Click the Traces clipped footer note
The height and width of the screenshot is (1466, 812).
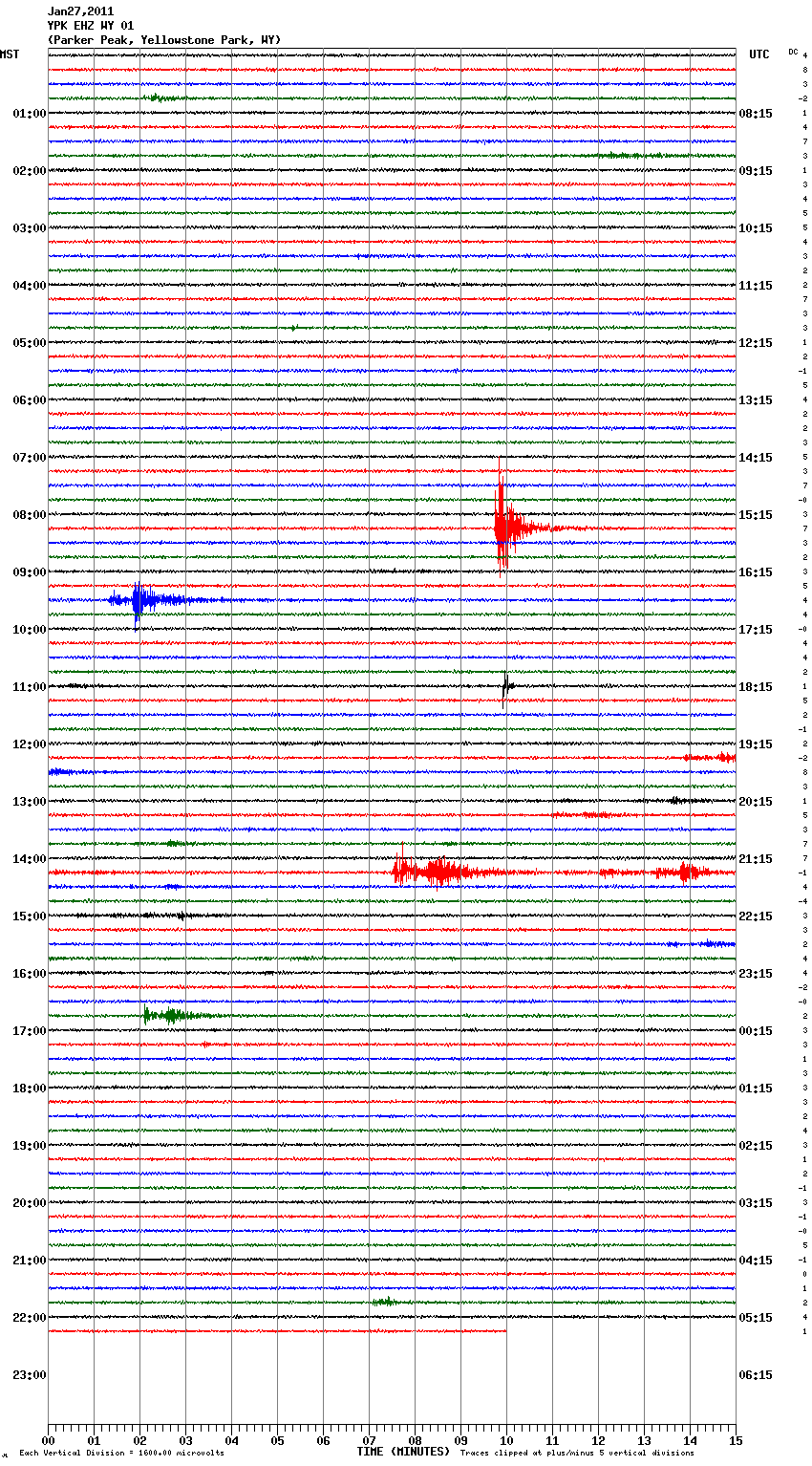tap(577, 1454)
